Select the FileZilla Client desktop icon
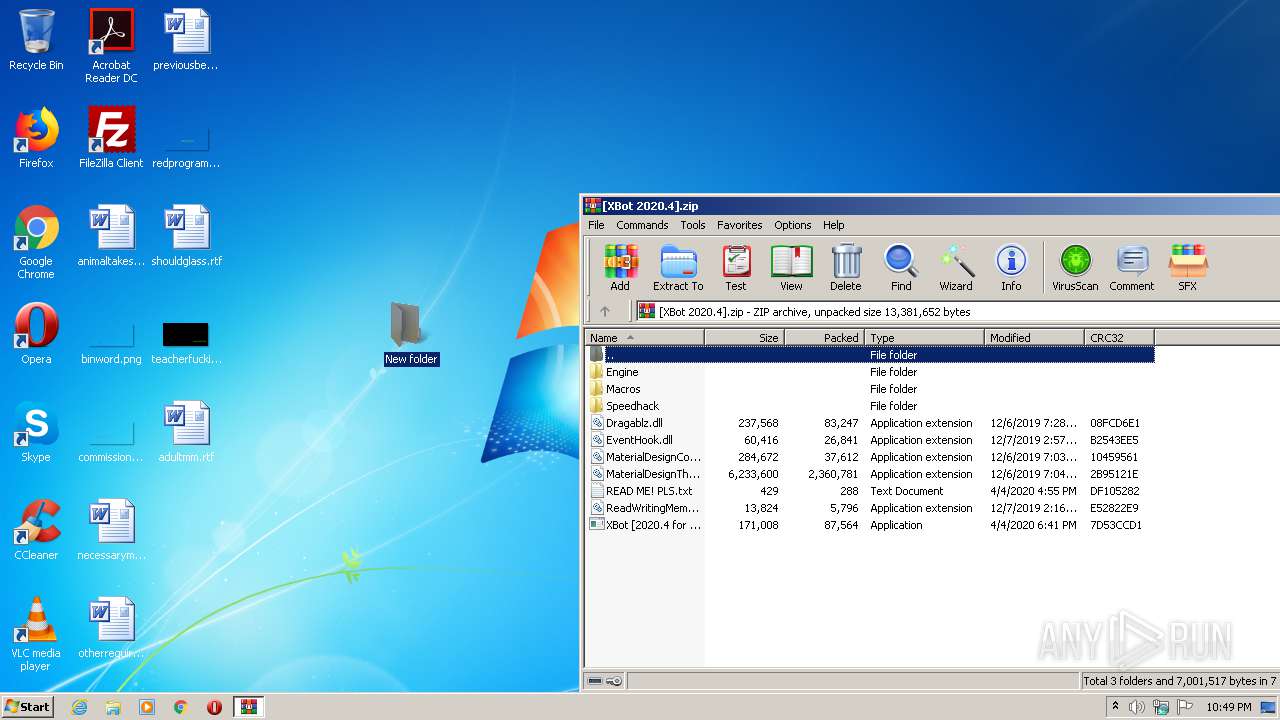1280x720 pixels. click(111, 138)
